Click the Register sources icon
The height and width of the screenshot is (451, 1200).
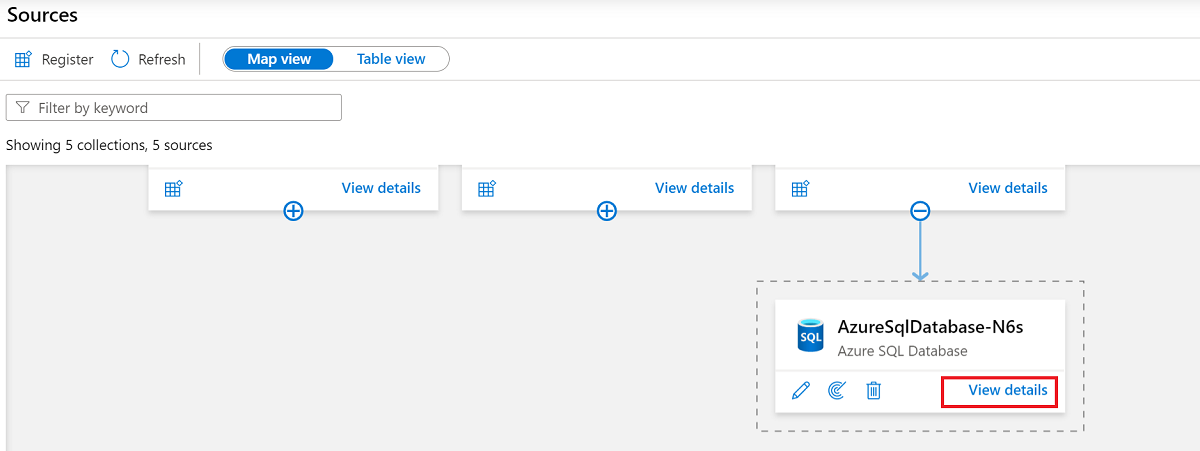pos(23,59)
